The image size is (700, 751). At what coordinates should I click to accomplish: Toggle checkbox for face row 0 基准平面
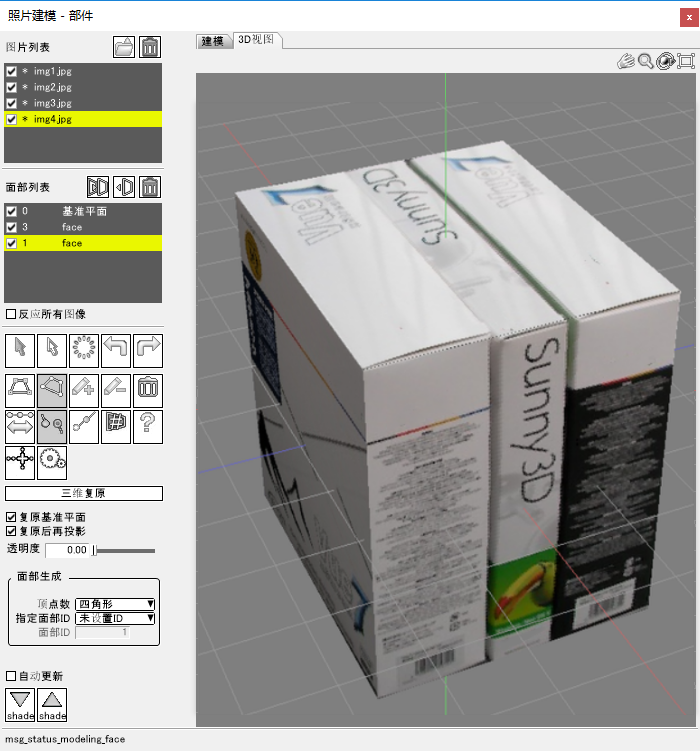pos(11,211)
